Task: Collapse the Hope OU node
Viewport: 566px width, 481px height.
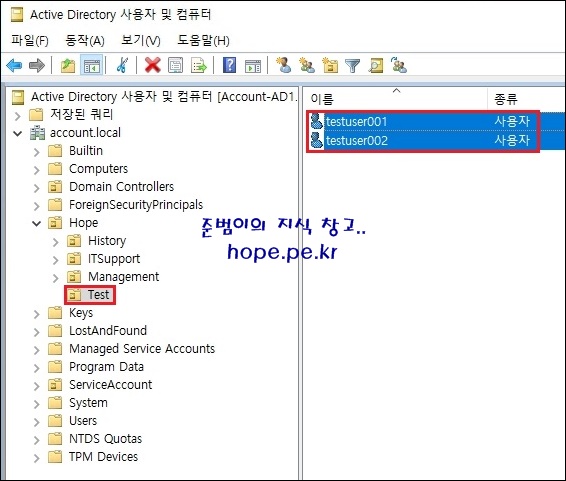Action: [36, 224]
